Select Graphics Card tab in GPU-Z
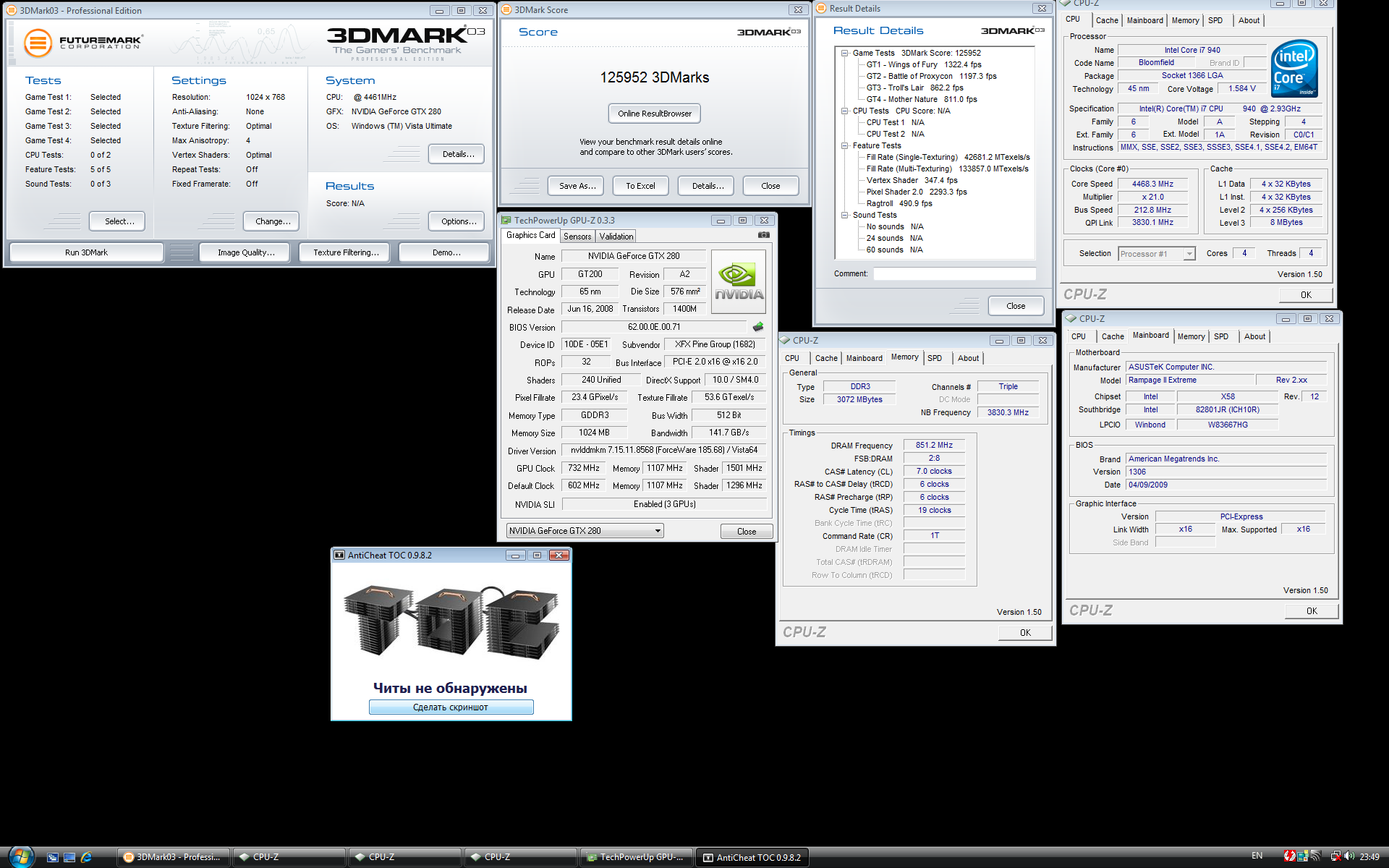Screen dimensions: 1389x868 530,235
